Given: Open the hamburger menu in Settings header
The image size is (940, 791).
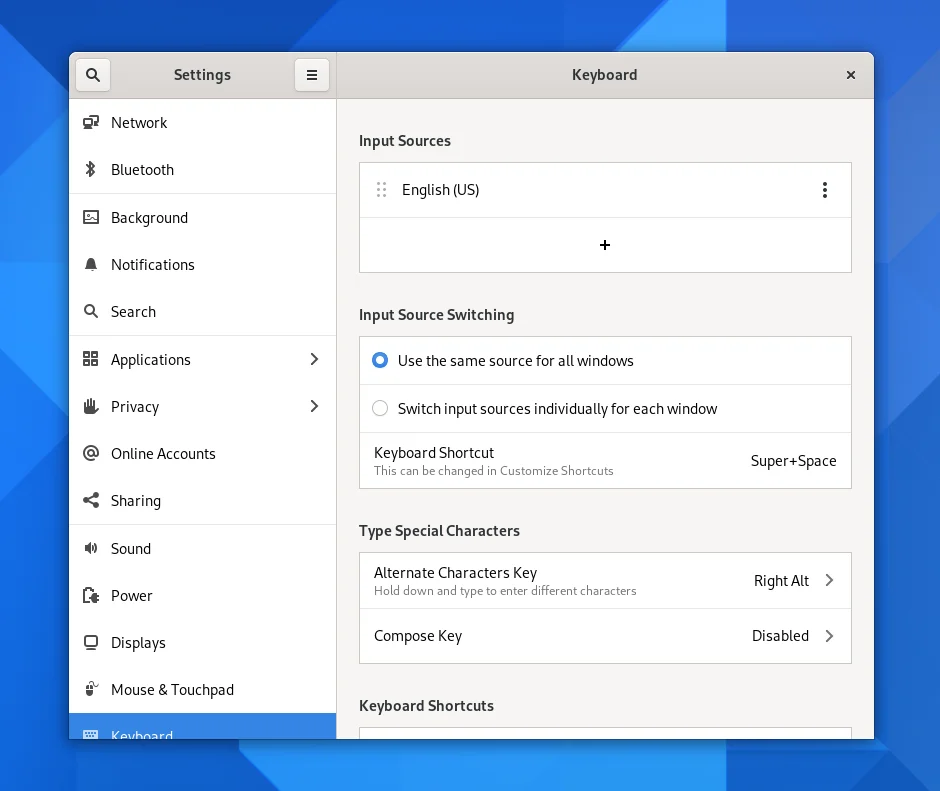Looking at the screenshot, I should pyautogui.click(x=312, y=75).
